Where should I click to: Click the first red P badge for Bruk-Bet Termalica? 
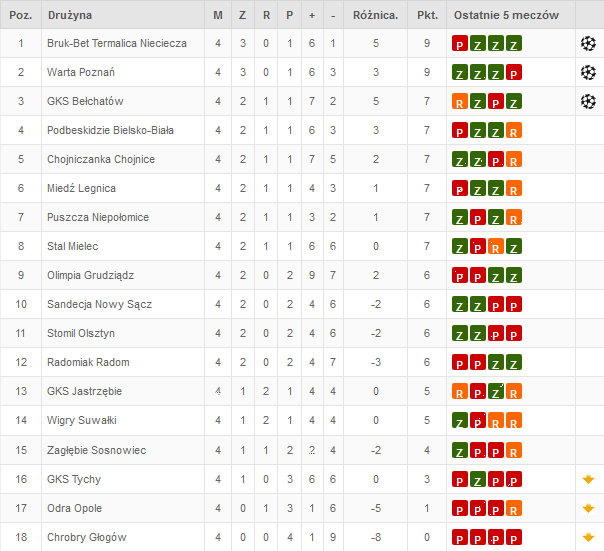coord(460,43)
